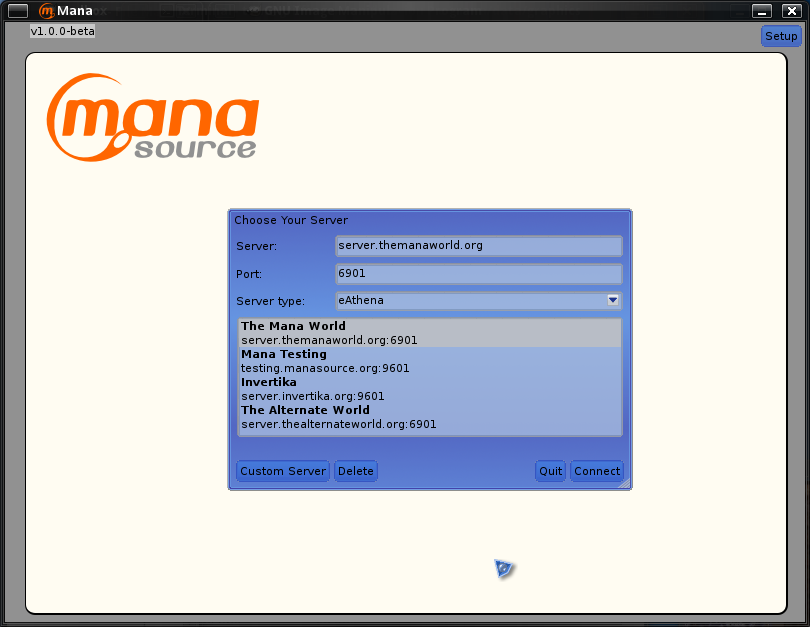Click the Server address input field

(x=479, y=246)
